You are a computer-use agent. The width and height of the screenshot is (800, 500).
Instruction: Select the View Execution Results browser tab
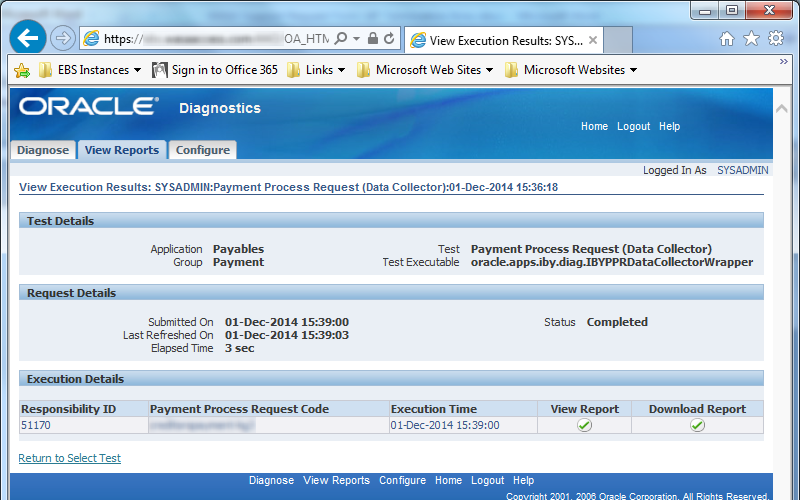[504, 40]
